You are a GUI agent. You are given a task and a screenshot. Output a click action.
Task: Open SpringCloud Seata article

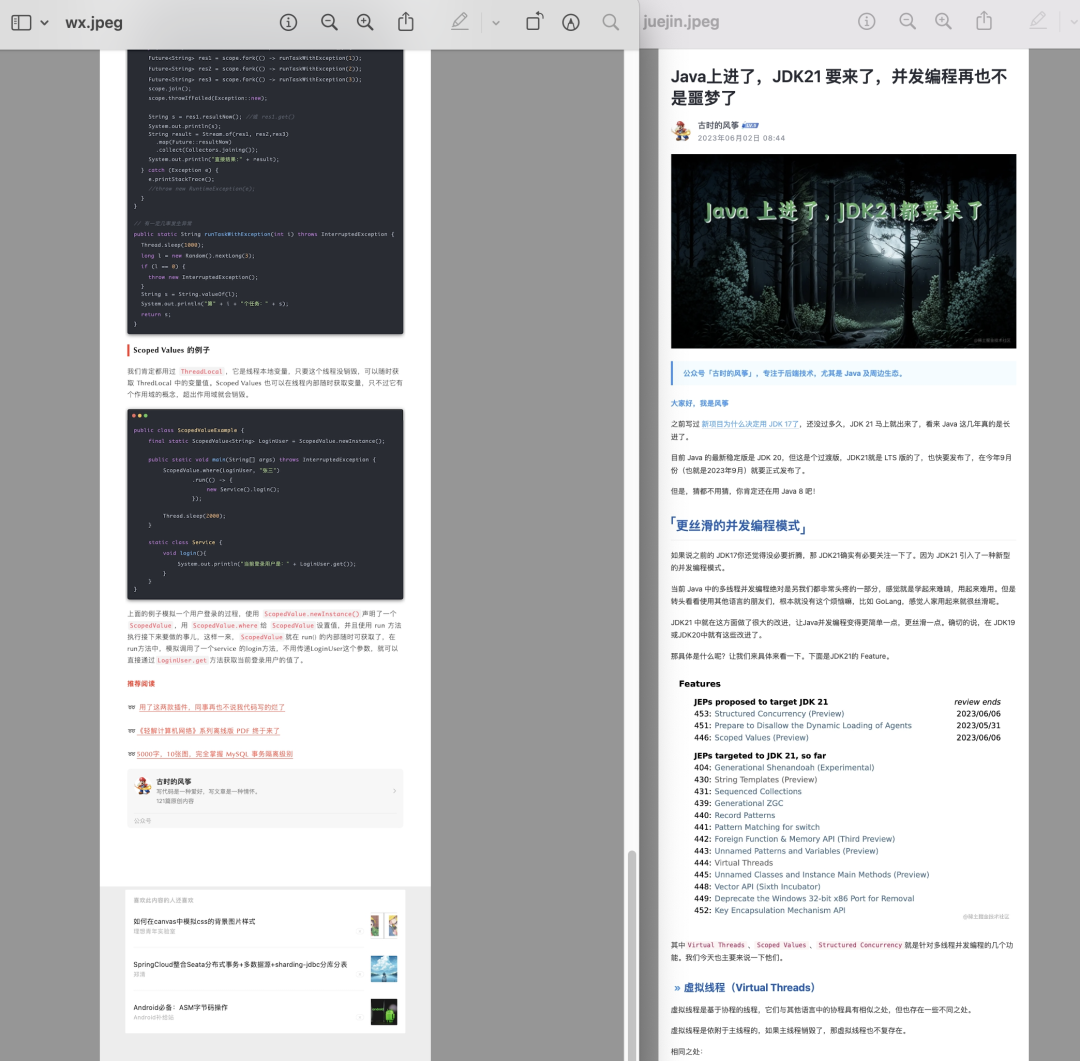click(x=240, y=965)
